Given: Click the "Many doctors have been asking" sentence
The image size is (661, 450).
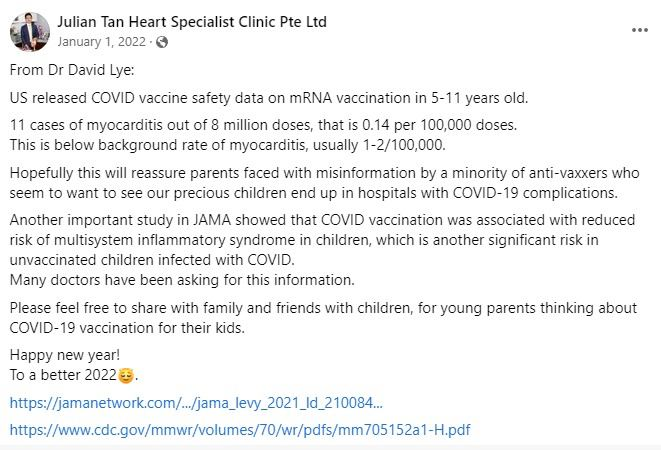Looking at the screenshot, I should click(181, 279).
